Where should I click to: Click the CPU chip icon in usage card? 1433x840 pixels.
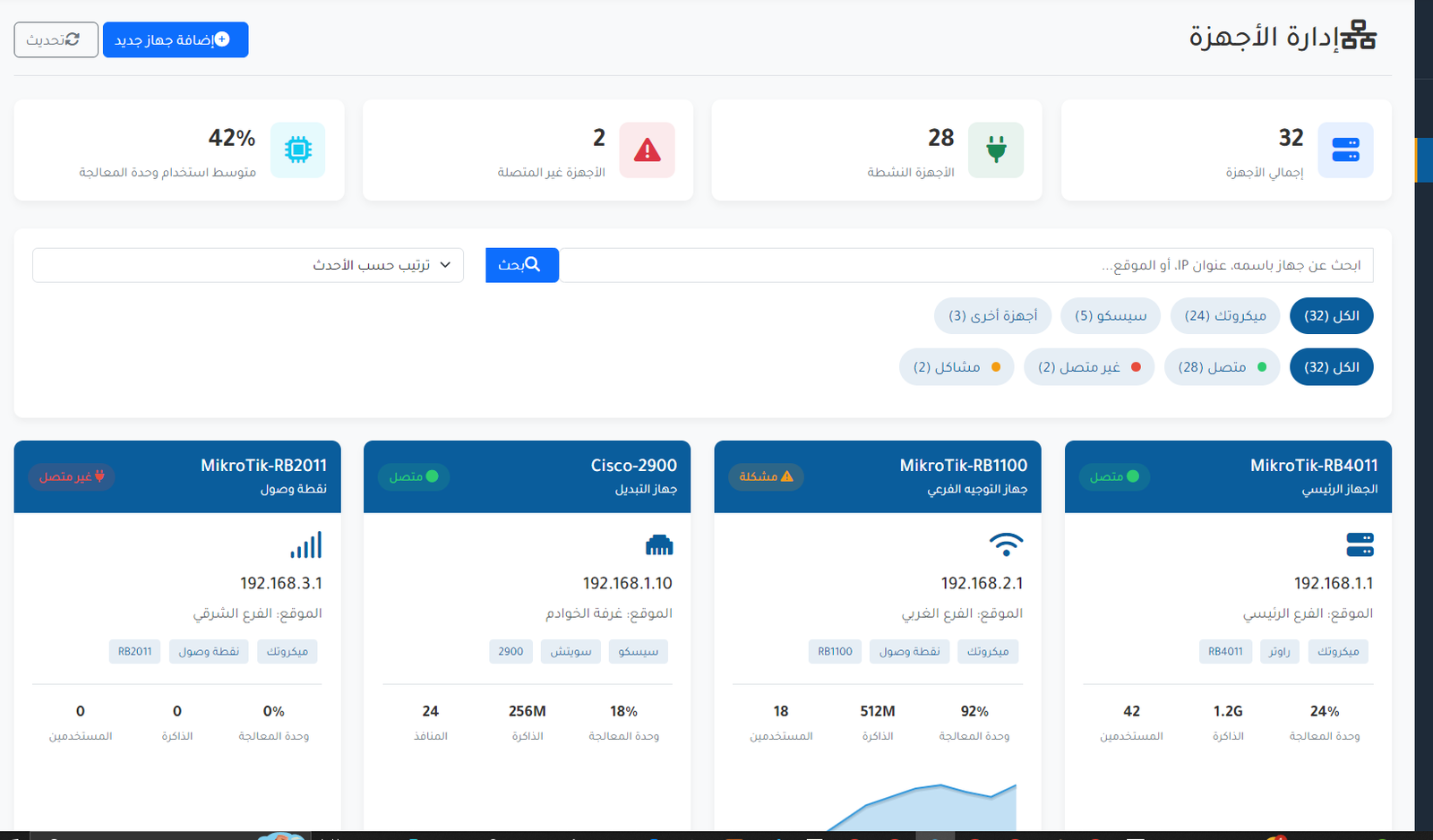[x=297, y=150]
